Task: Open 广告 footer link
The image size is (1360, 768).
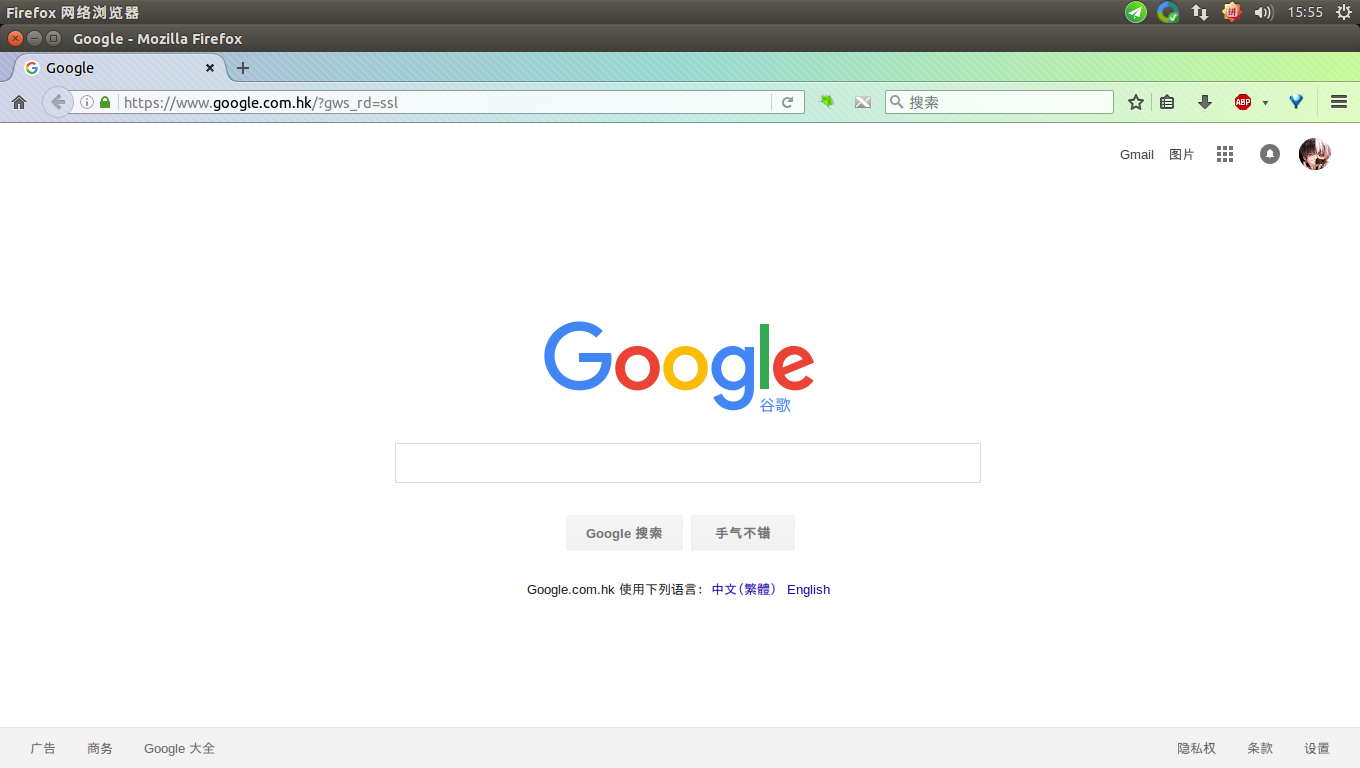Action: coord(43,748)
